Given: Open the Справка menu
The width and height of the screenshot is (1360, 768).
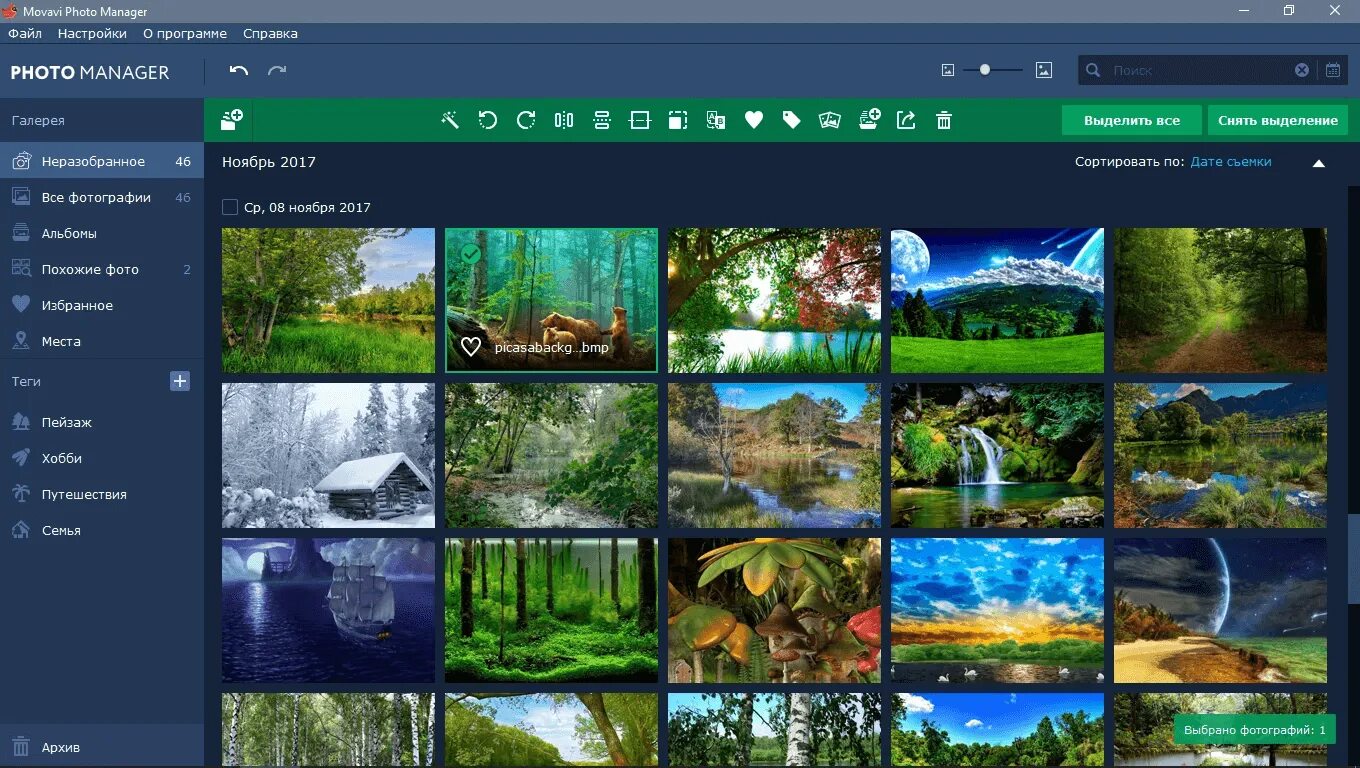Looking at the screenshot, I should 270,33.
